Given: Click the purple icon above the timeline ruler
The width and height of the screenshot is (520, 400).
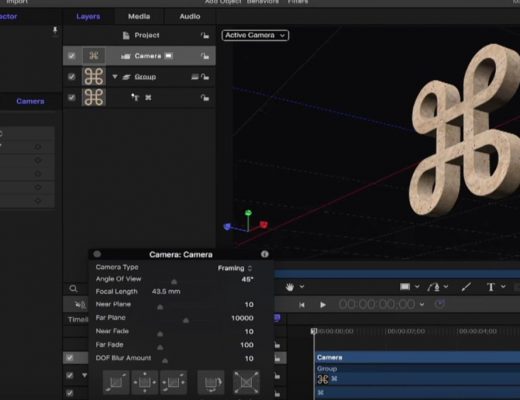Looking at the screenshot, I should 277,318.
